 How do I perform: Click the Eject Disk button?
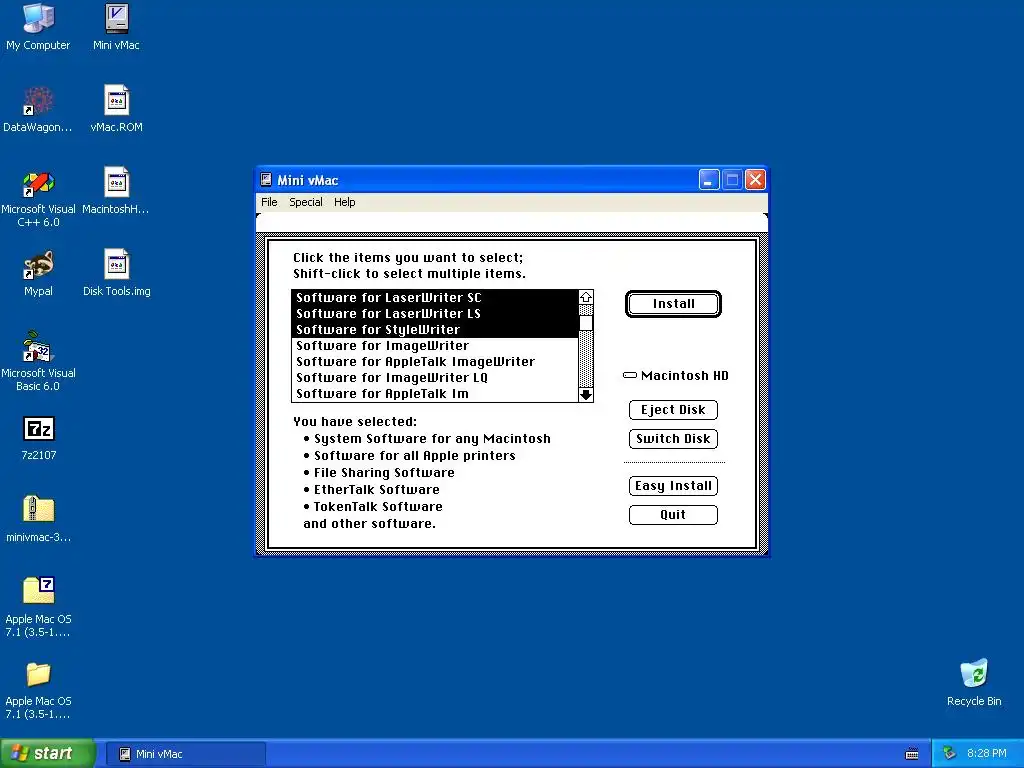point(673,410)
